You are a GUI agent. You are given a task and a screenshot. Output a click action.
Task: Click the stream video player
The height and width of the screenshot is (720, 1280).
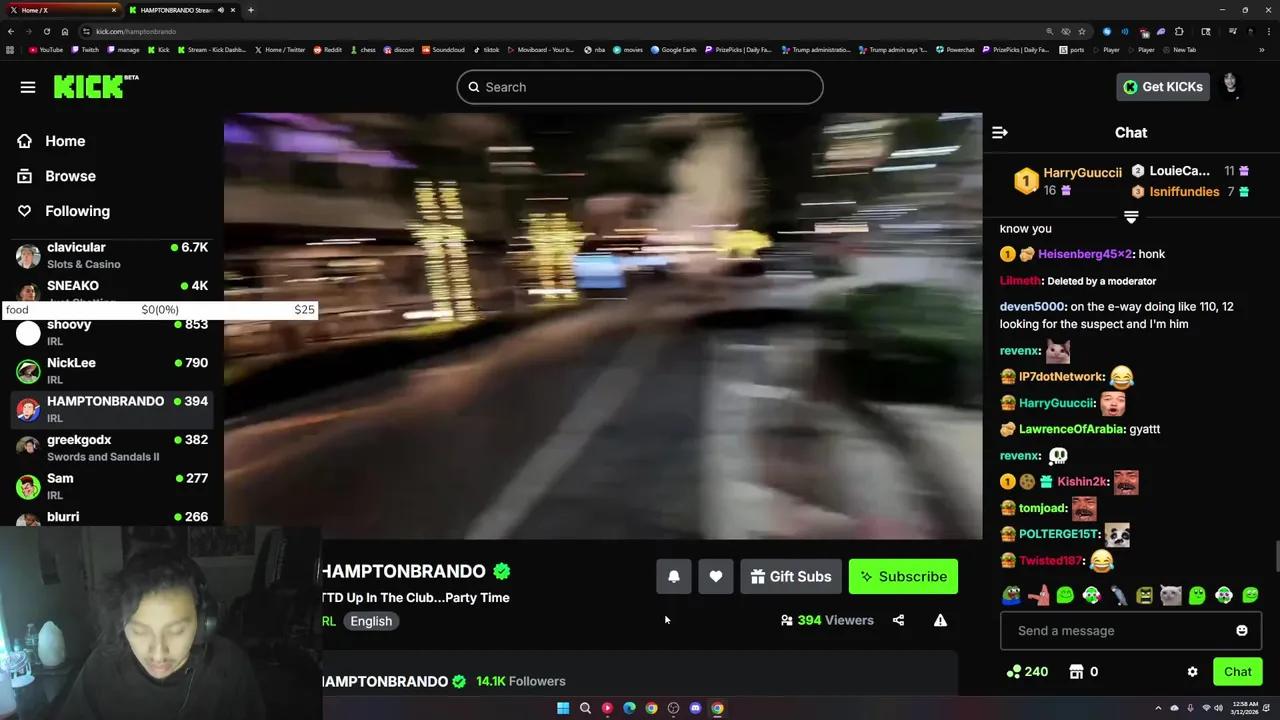tap(603, 326)
